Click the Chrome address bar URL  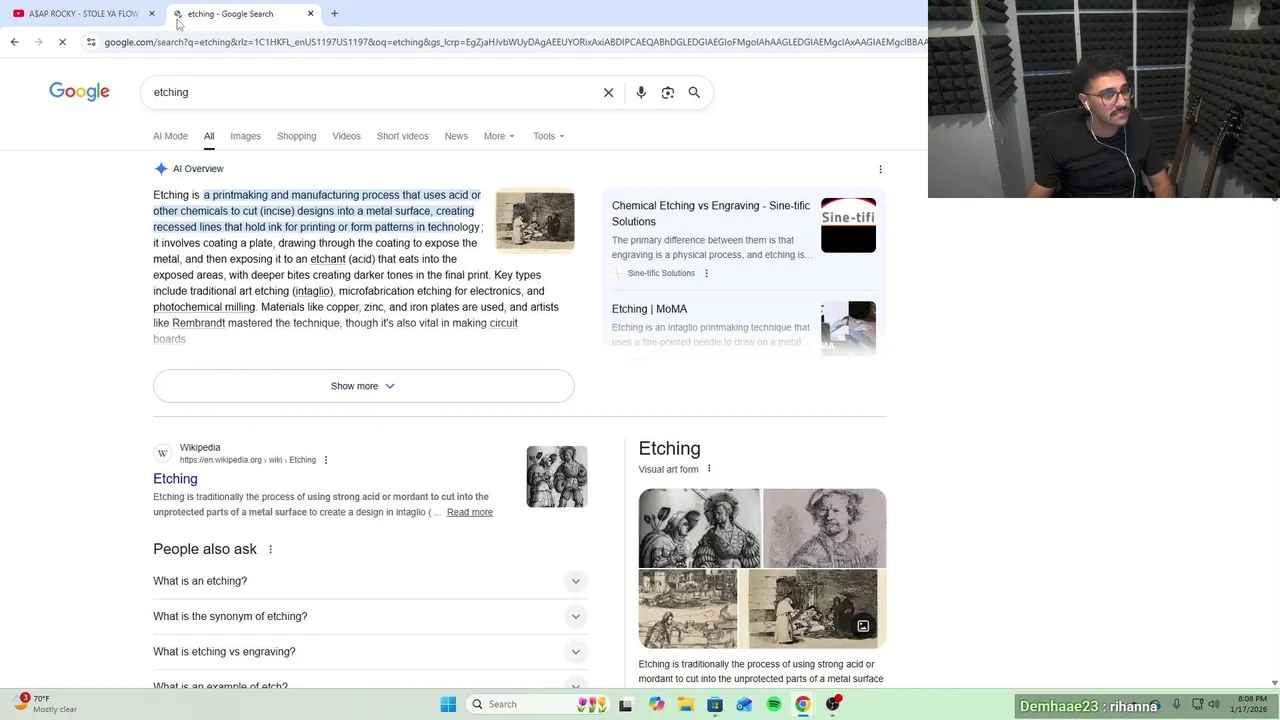(x=515, y=42)
